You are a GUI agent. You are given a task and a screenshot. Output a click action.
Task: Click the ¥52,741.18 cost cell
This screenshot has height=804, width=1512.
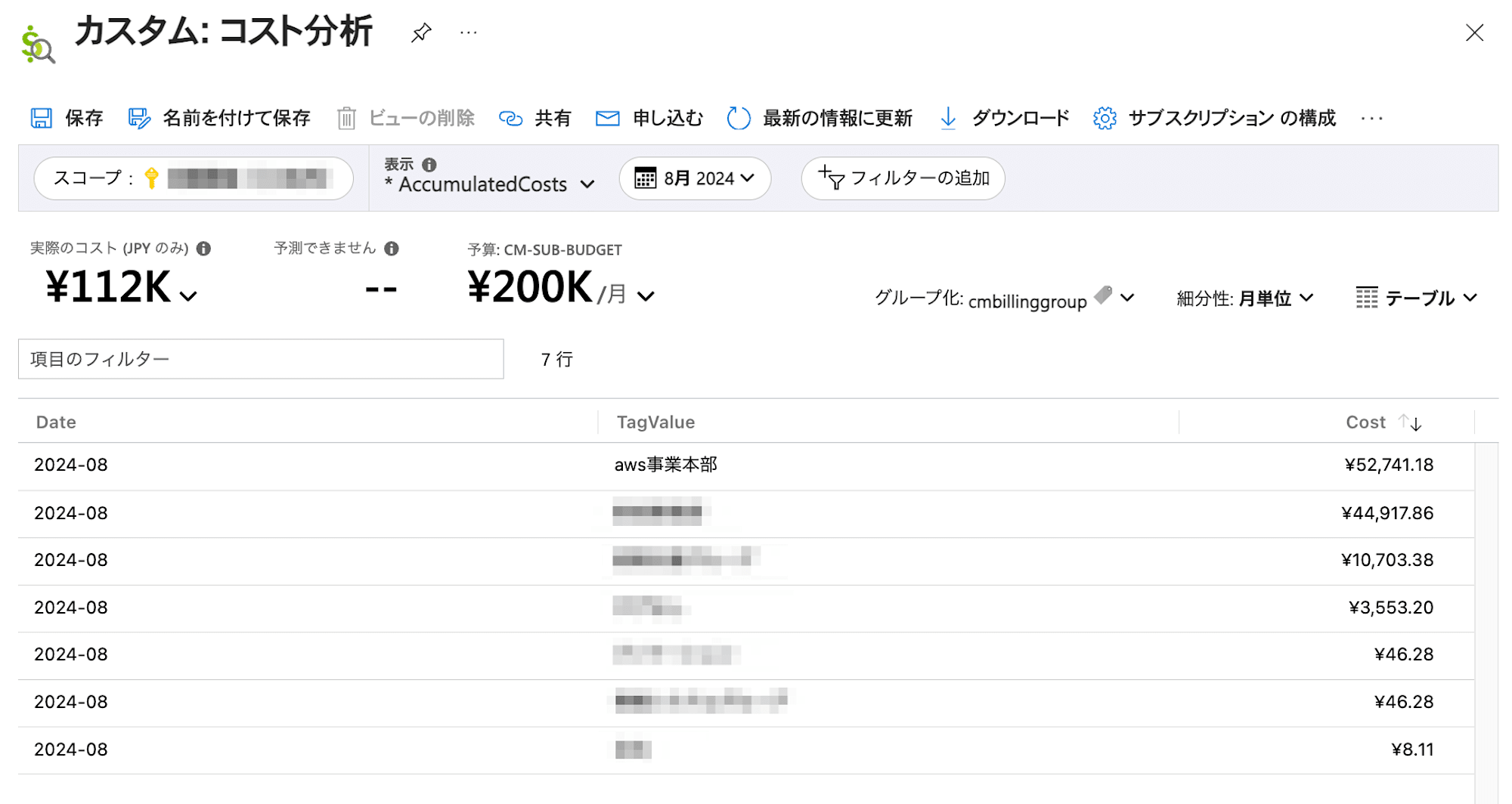[x=1389, y=465]
